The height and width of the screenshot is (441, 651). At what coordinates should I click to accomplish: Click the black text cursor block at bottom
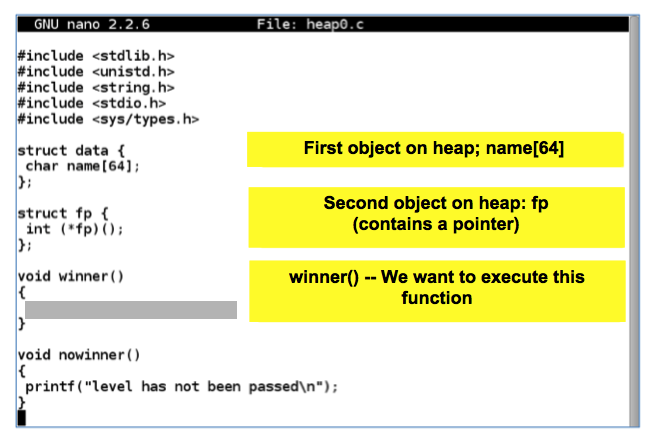(x=22, y=417)
